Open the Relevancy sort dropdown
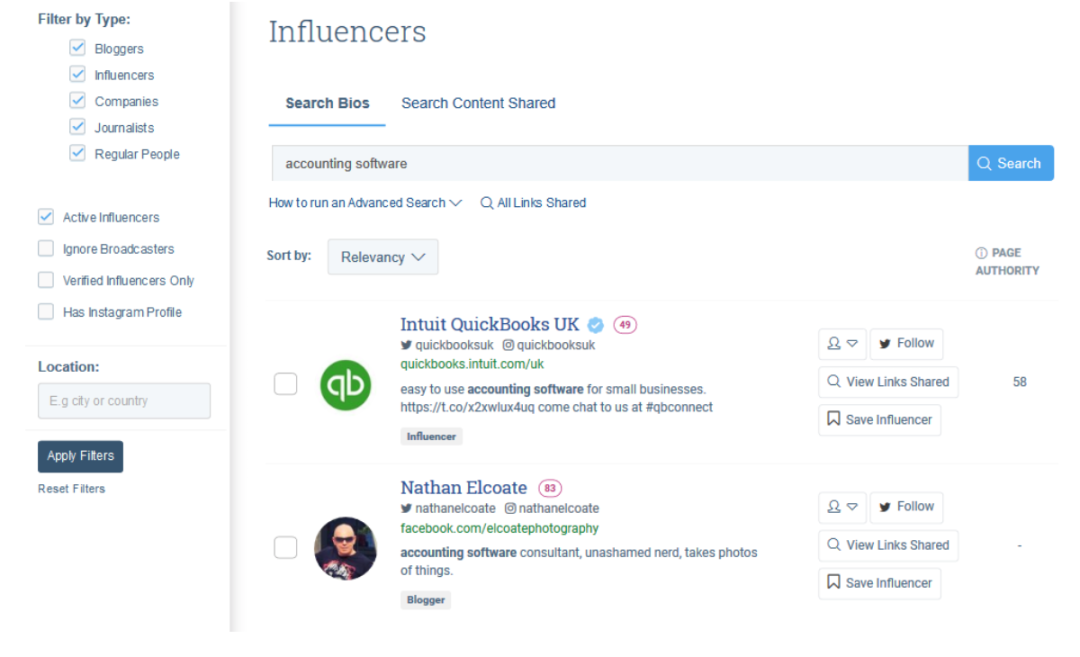 click(x=382, y=257)
